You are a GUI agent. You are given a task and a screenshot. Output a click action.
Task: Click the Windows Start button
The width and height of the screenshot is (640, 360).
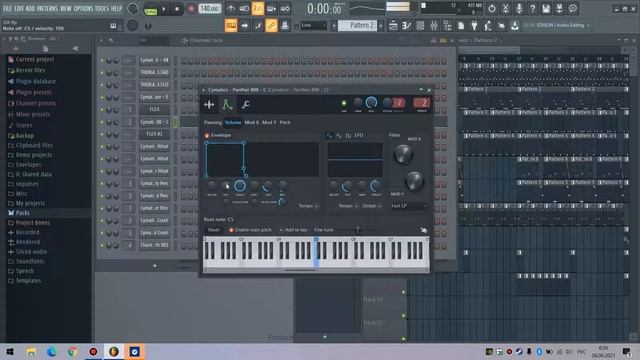pos(10,352)
